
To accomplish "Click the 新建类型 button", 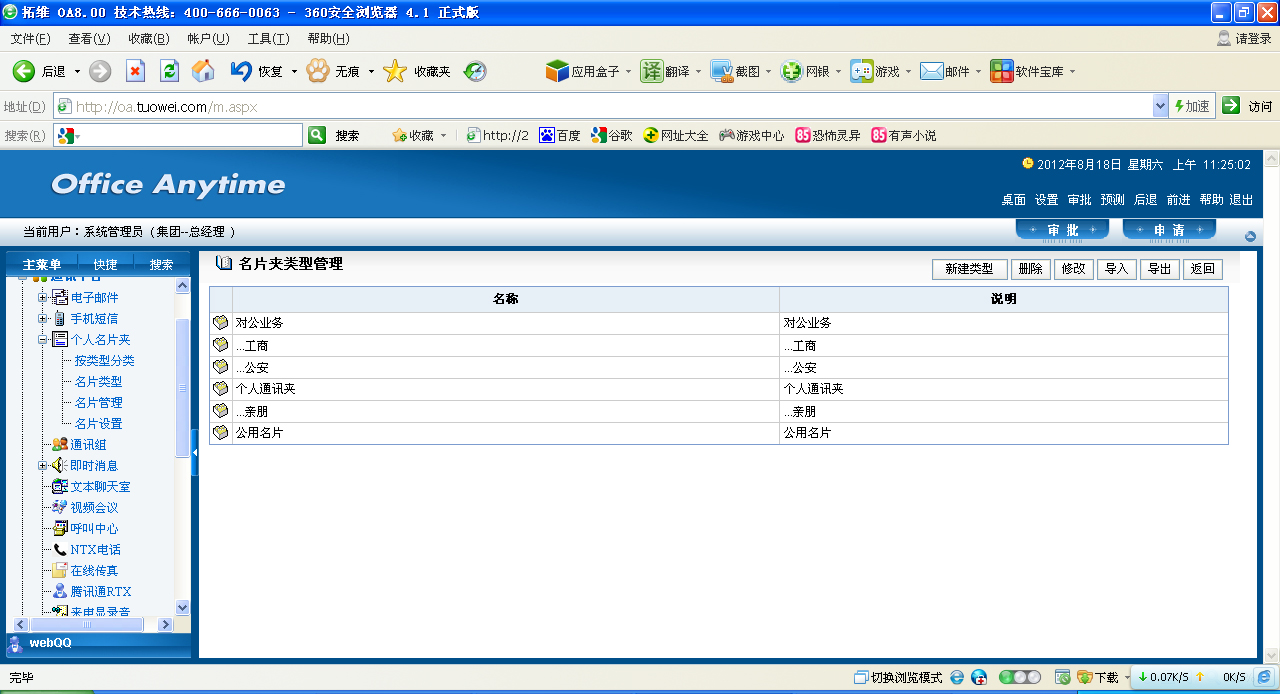I will (x=969, y=269).
